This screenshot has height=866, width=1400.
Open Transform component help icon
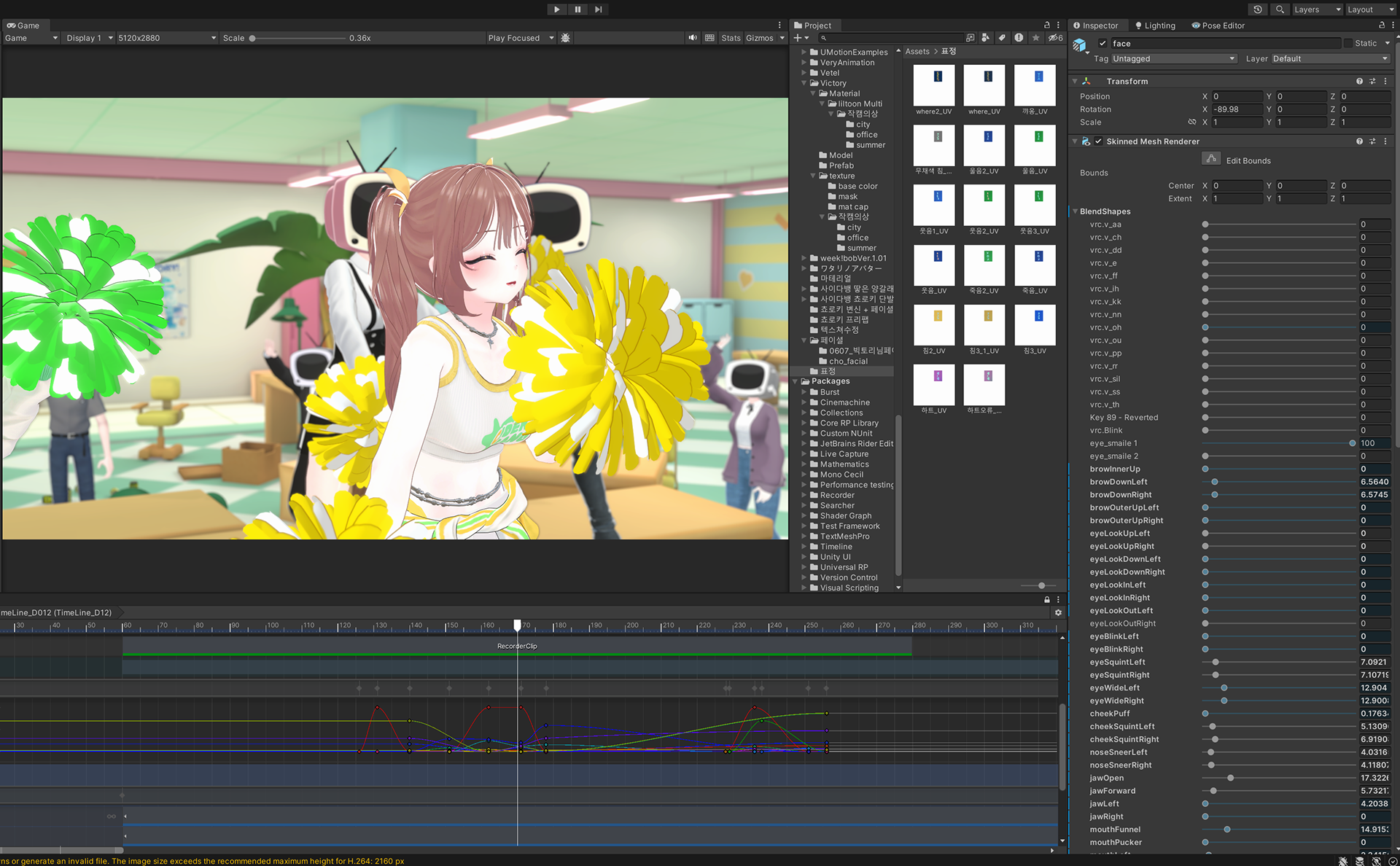point(1359,82)
